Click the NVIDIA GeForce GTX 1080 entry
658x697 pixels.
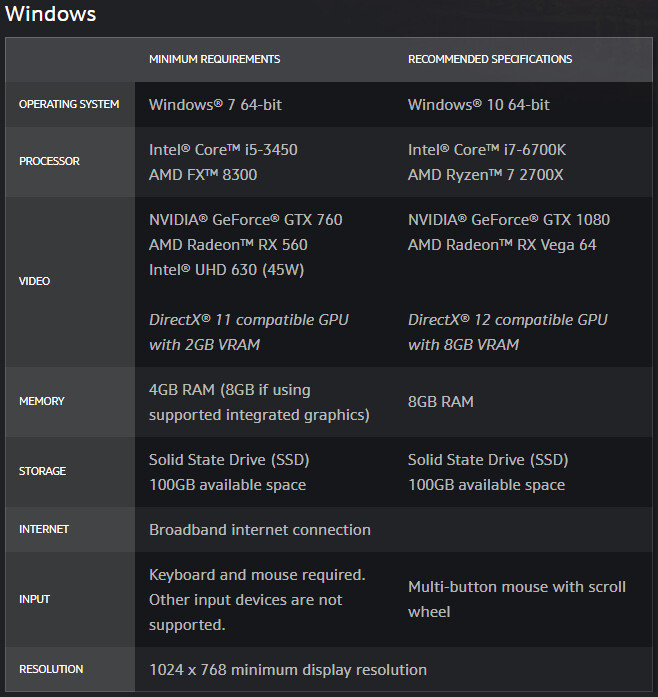coord(509,220)
